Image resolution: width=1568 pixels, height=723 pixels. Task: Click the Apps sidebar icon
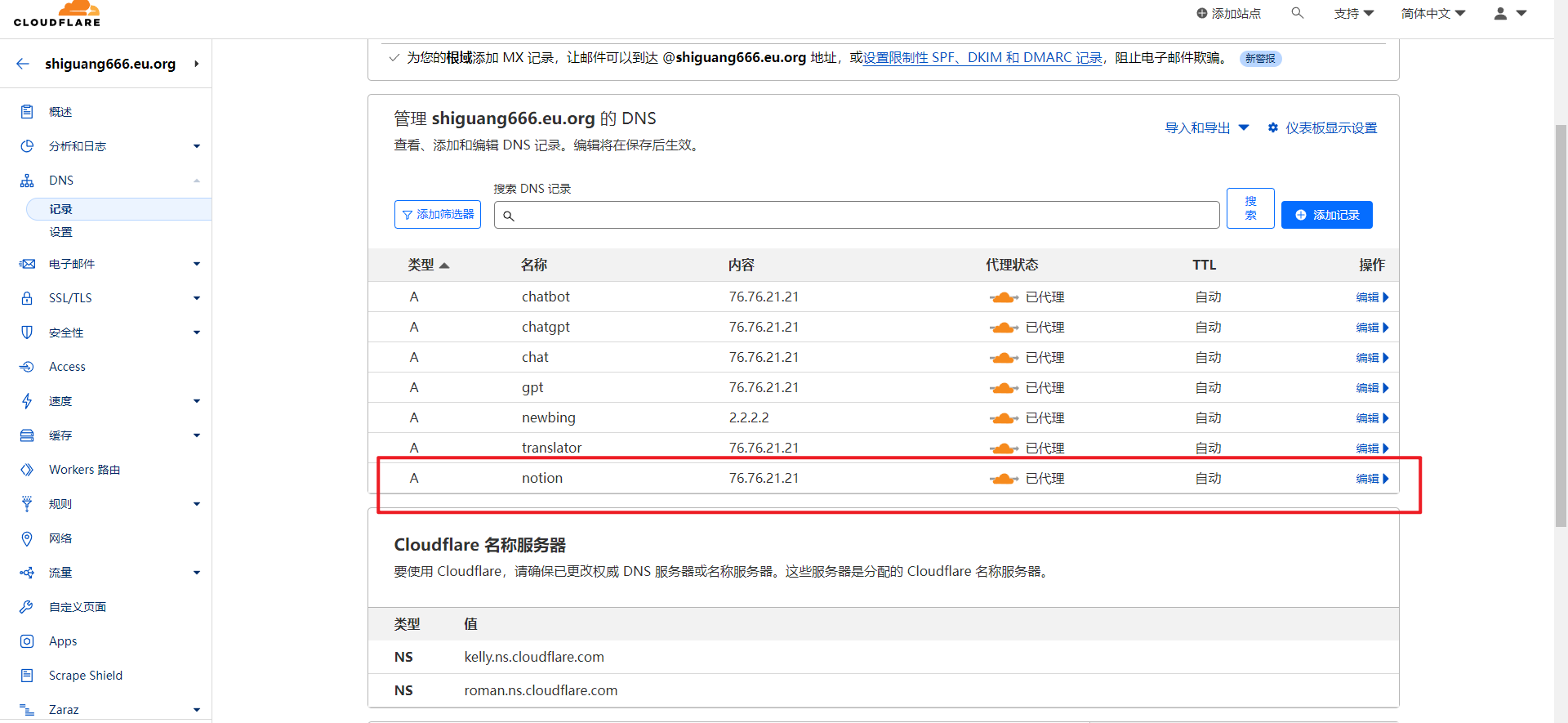pos(27,641)
